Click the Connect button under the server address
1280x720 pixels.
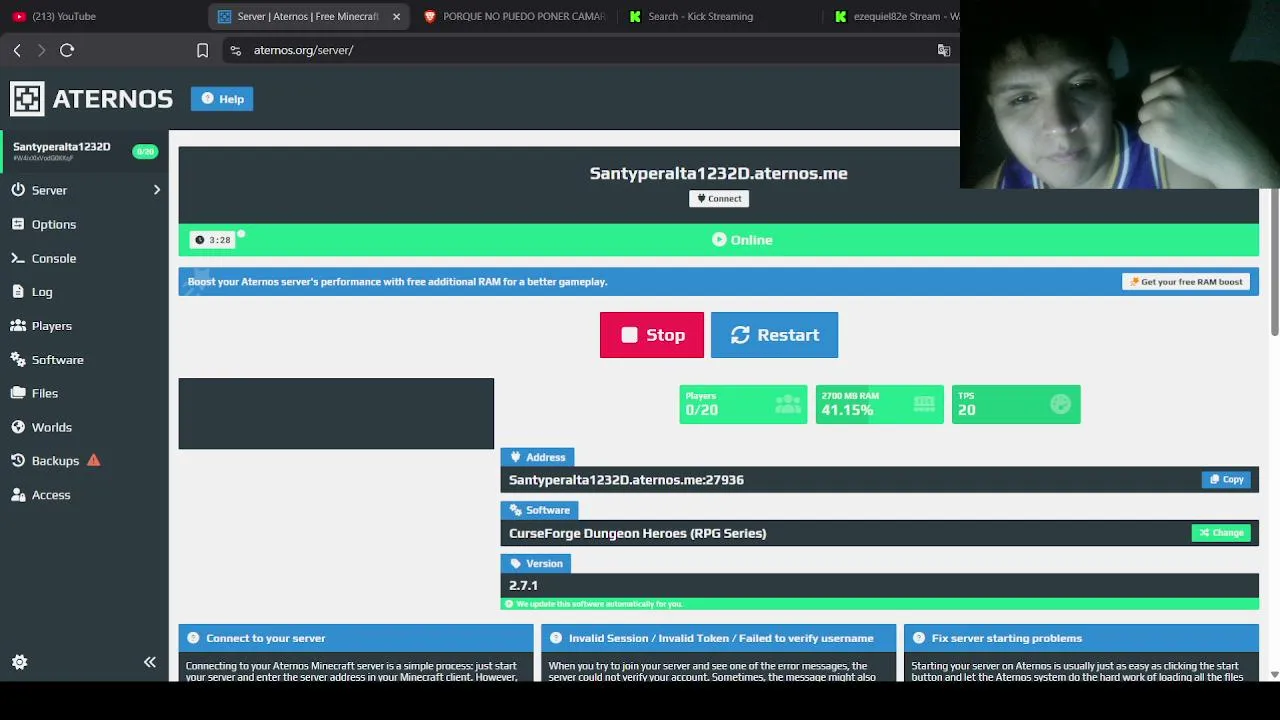(x=719, y=198)
